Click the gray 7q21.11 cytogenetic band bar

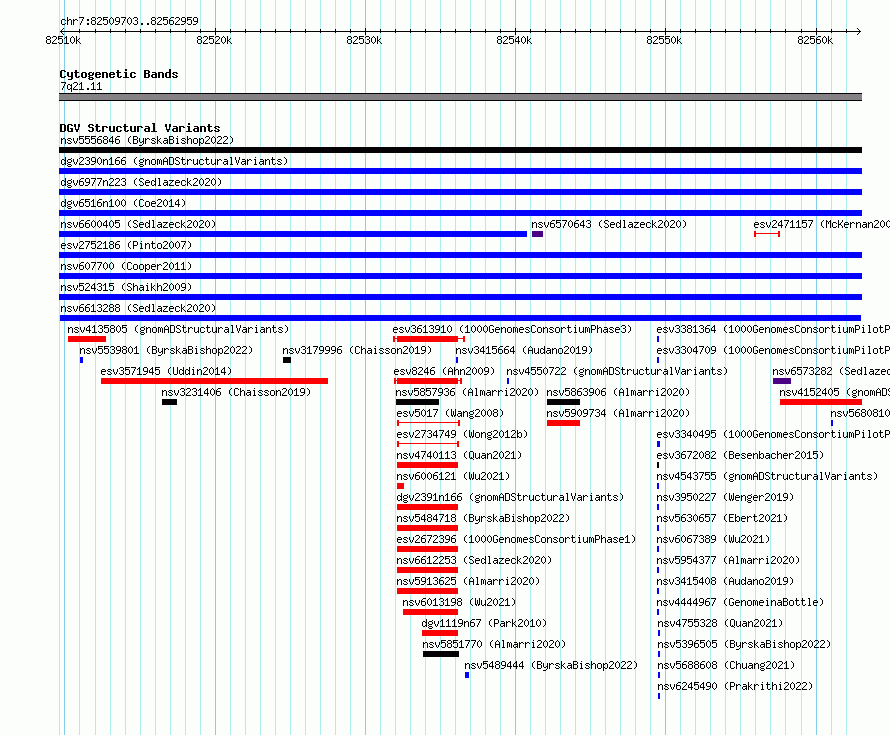click(x=460, y=97)
